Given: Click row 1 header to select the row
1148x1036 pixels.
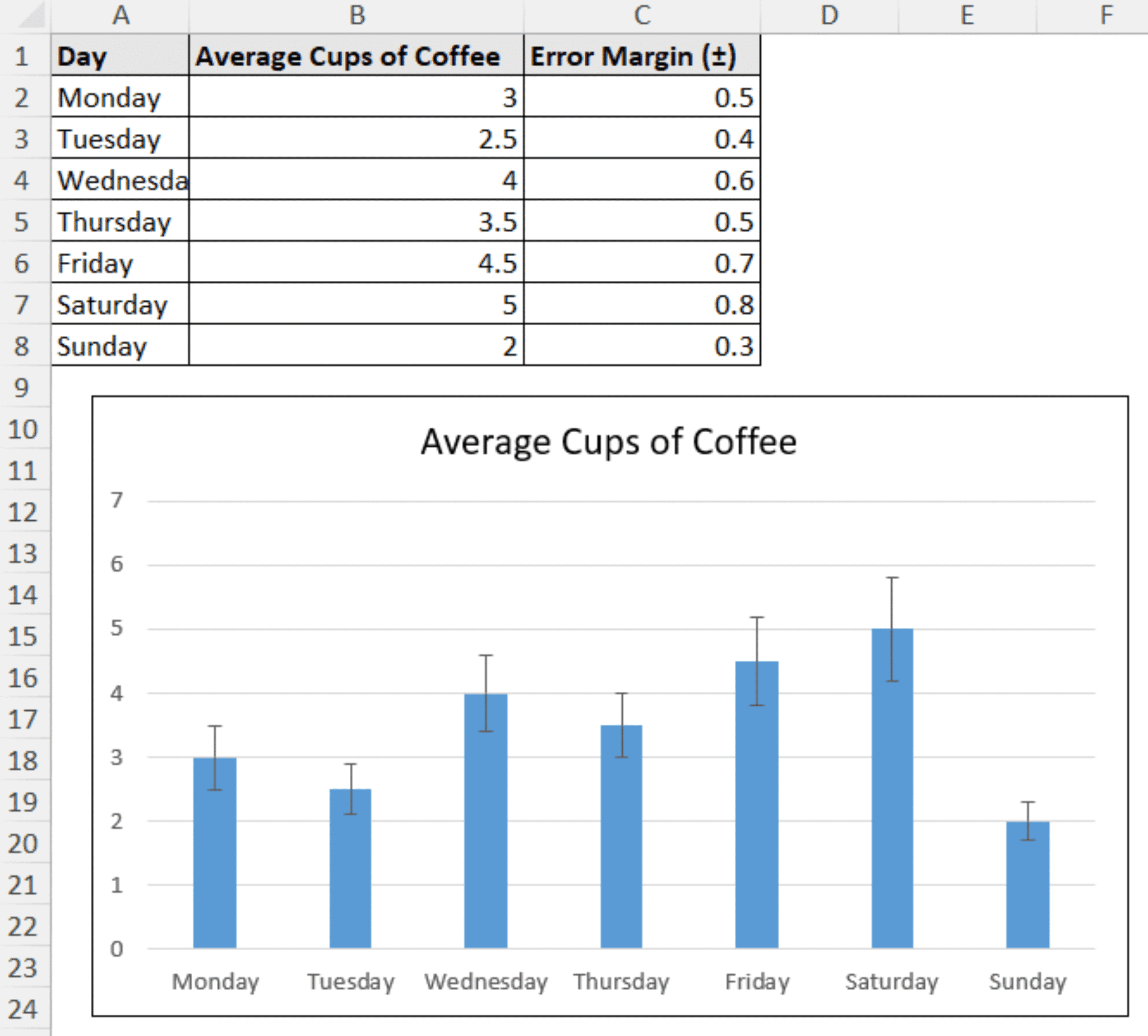Looking at the screenshot, I should (x=22, y=56).
